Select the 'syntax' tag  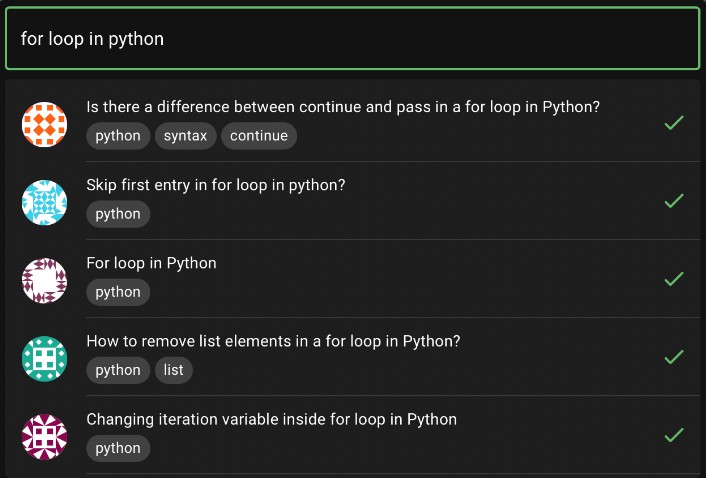click(185, 136)
